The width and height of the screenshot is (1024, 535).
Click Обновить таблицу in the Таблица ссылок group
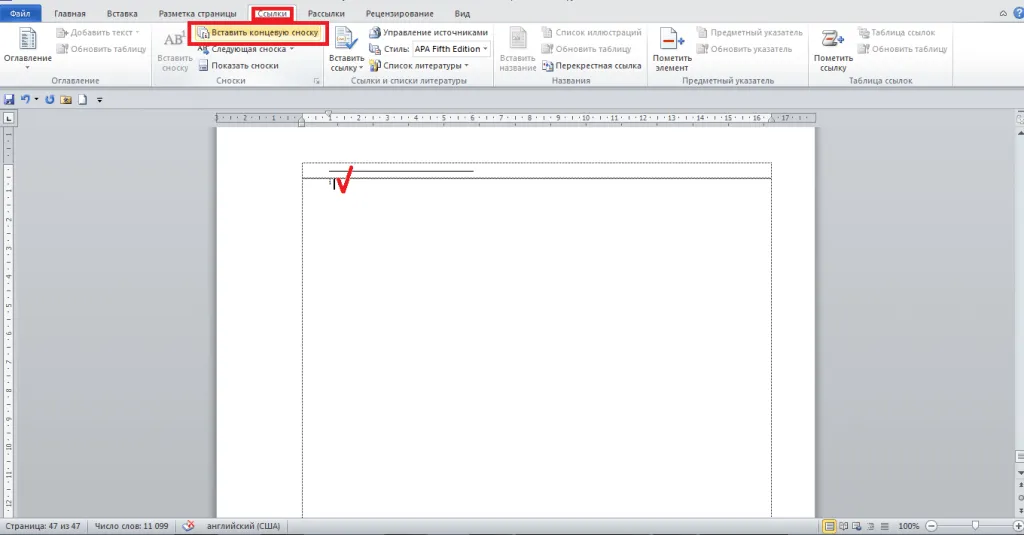point(903,49)
